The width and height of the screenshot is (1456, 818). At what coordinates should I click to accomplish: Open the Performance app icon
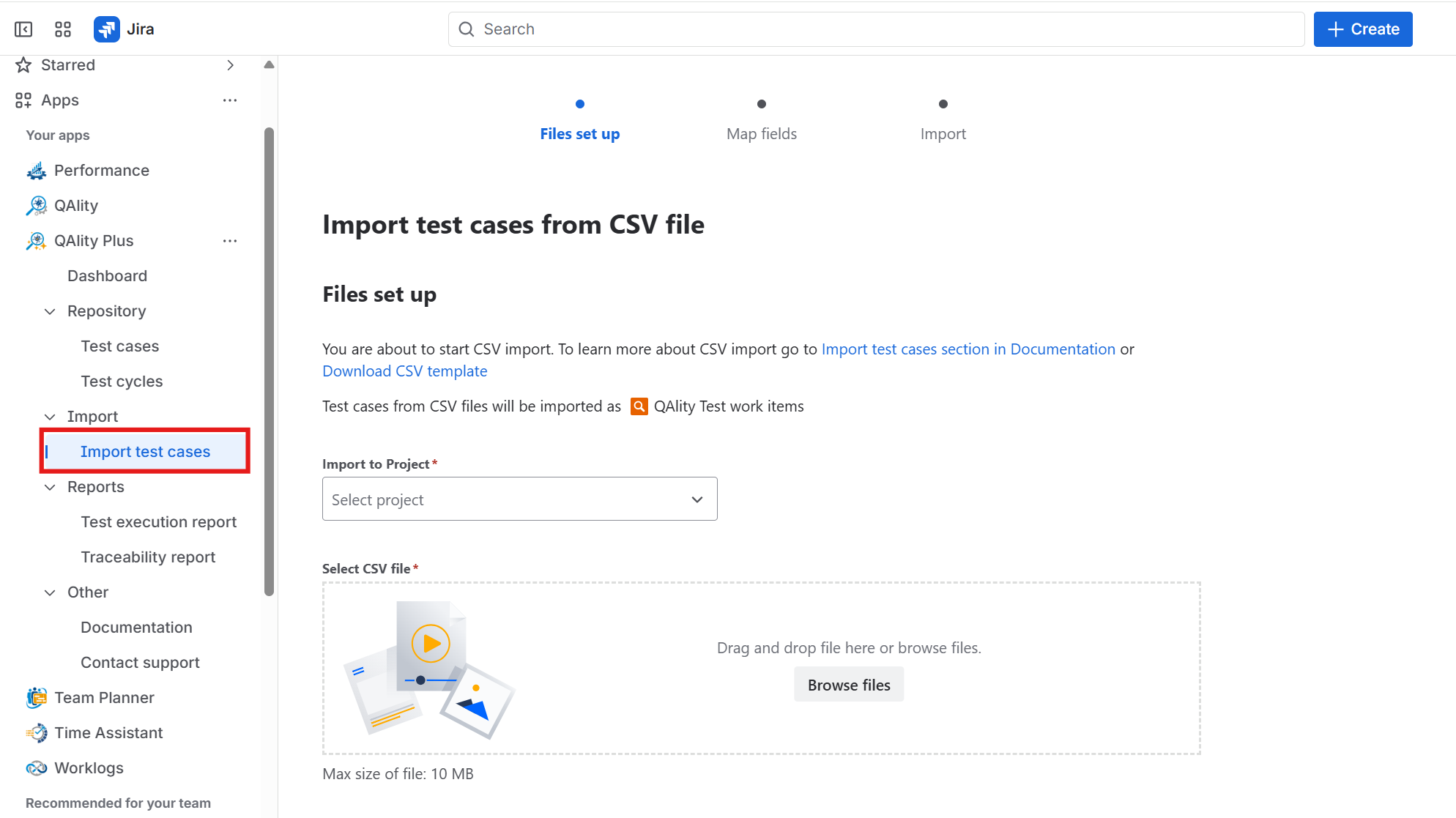[36, 171]
